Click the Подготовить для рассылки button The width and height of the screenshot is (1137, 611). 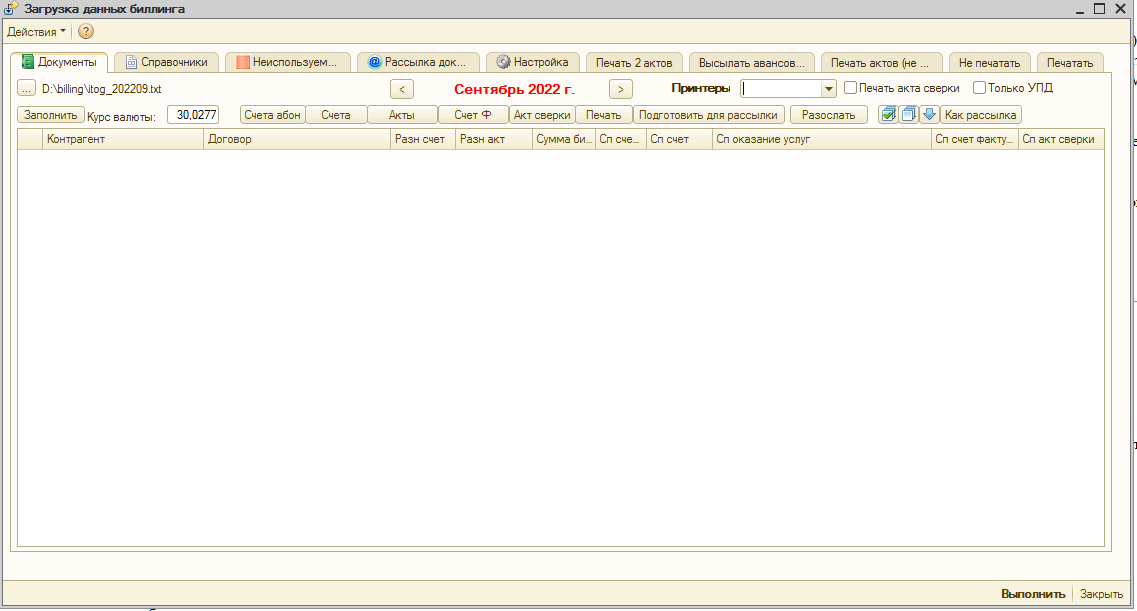tap(708, 115)
